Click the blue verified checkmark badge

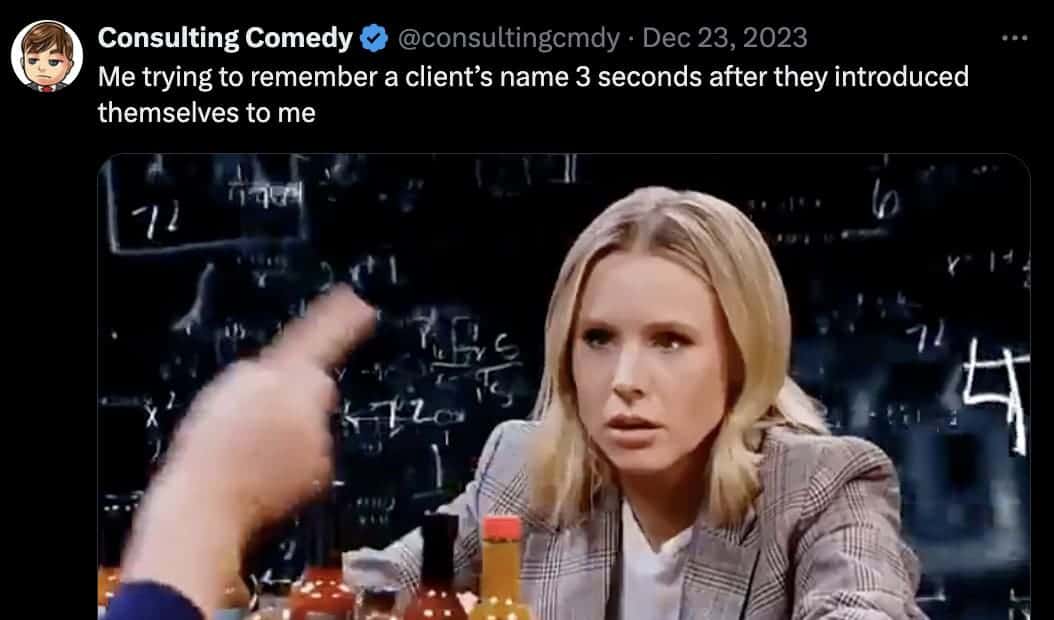point(374,38)
